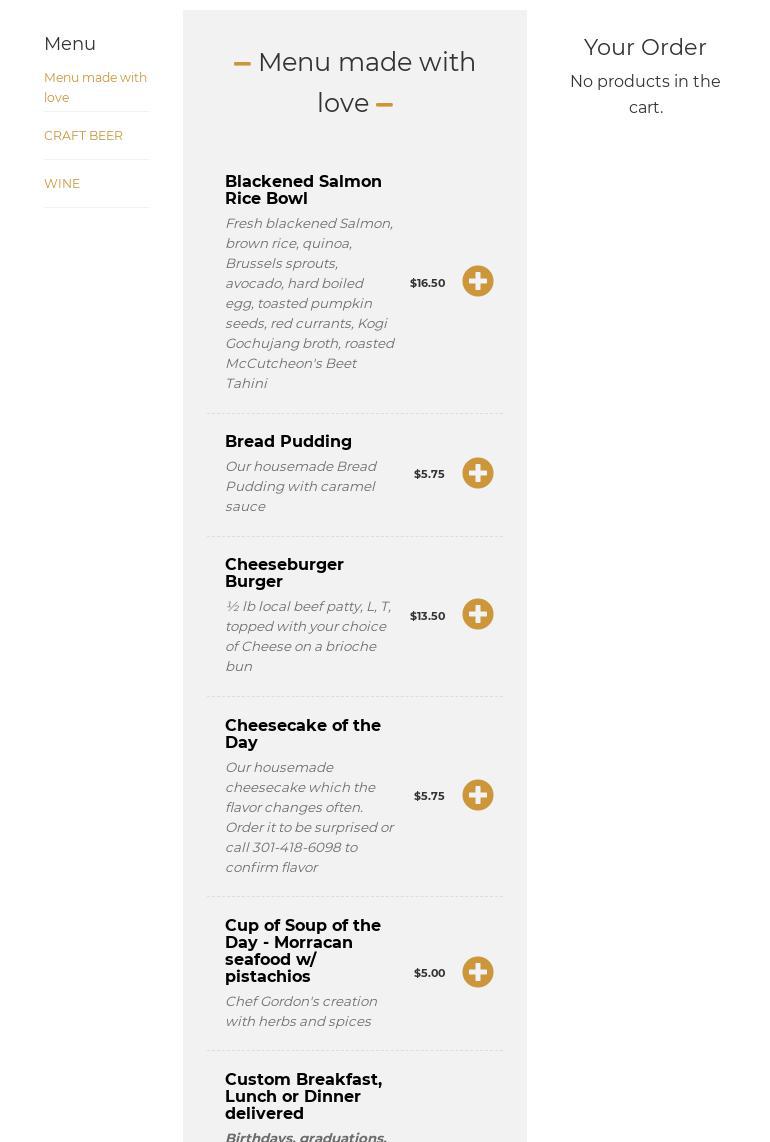Click the $16.50 salmon bowl price
This screenshot has width=770, height=1142.
point(427,283)
